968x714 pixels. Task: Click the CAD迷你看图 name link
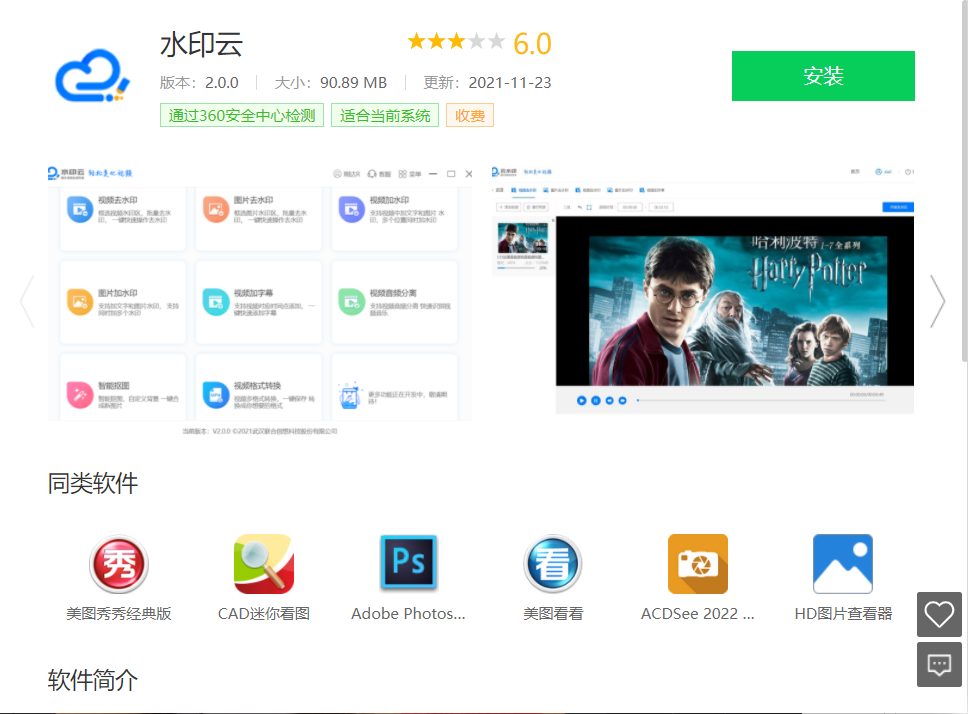pyautogui.click(x=264, y=614)
